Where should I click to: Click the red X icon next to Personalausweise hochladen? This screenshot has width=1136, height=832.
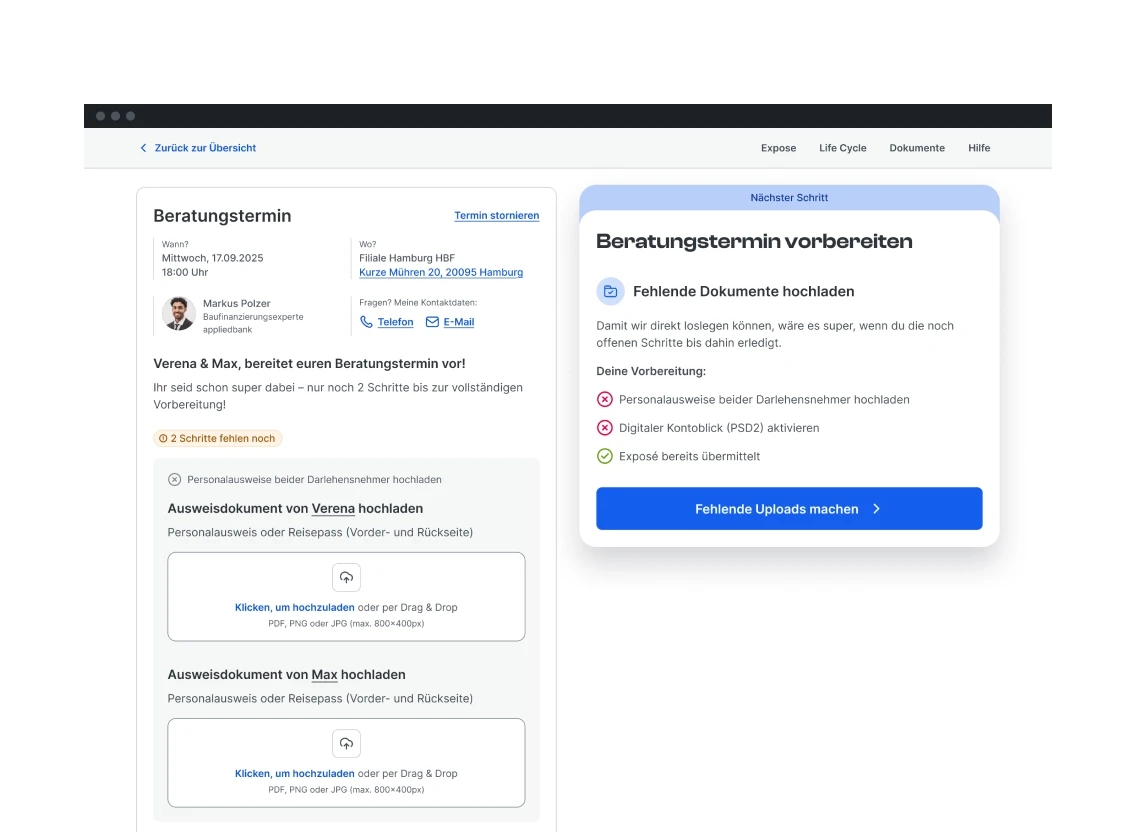(x=605, y=399)
